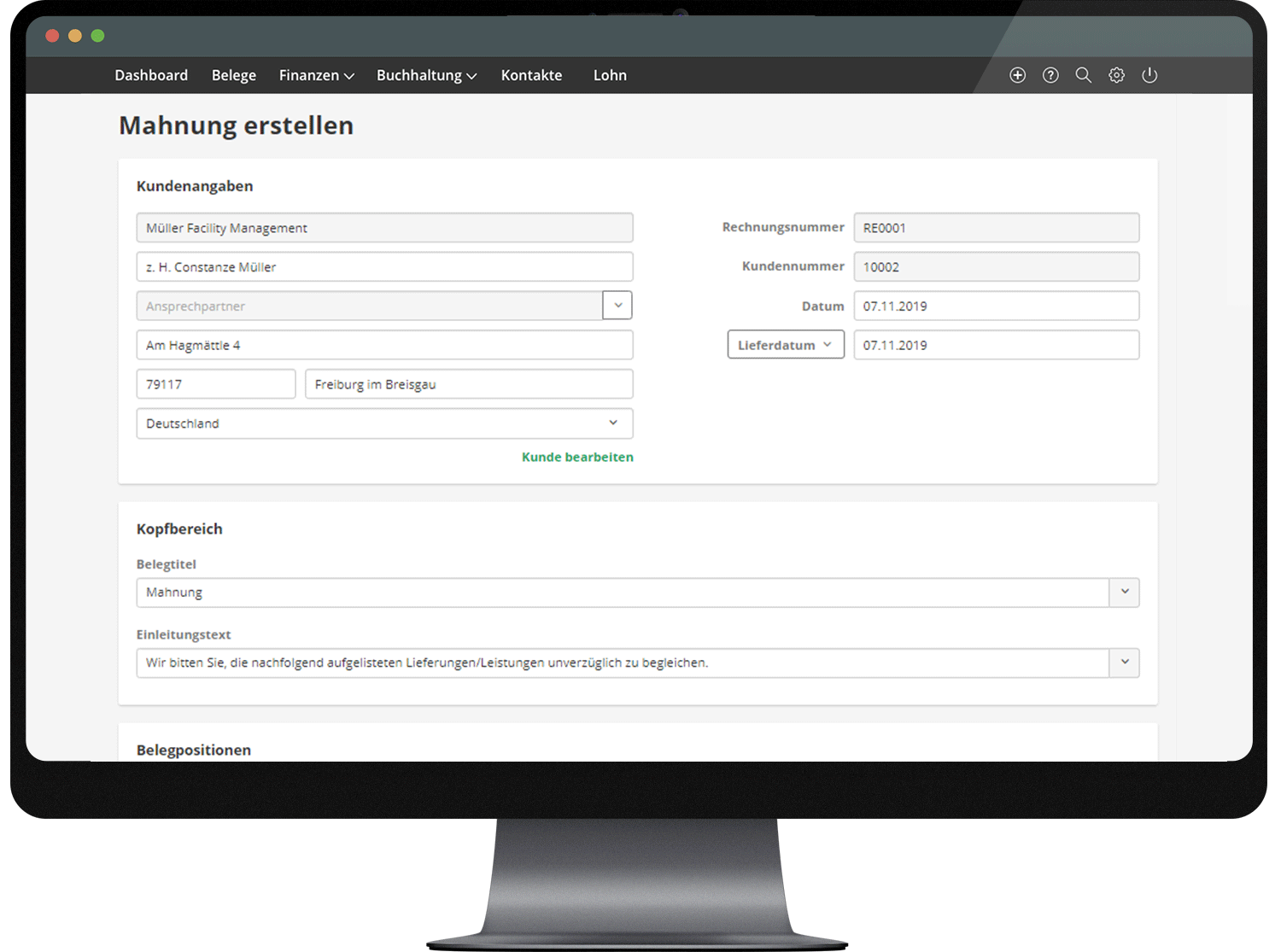This screenshot has height=952, width=1281.
Task: Open the Buchhaltung menu
Action: pos(426,75)
